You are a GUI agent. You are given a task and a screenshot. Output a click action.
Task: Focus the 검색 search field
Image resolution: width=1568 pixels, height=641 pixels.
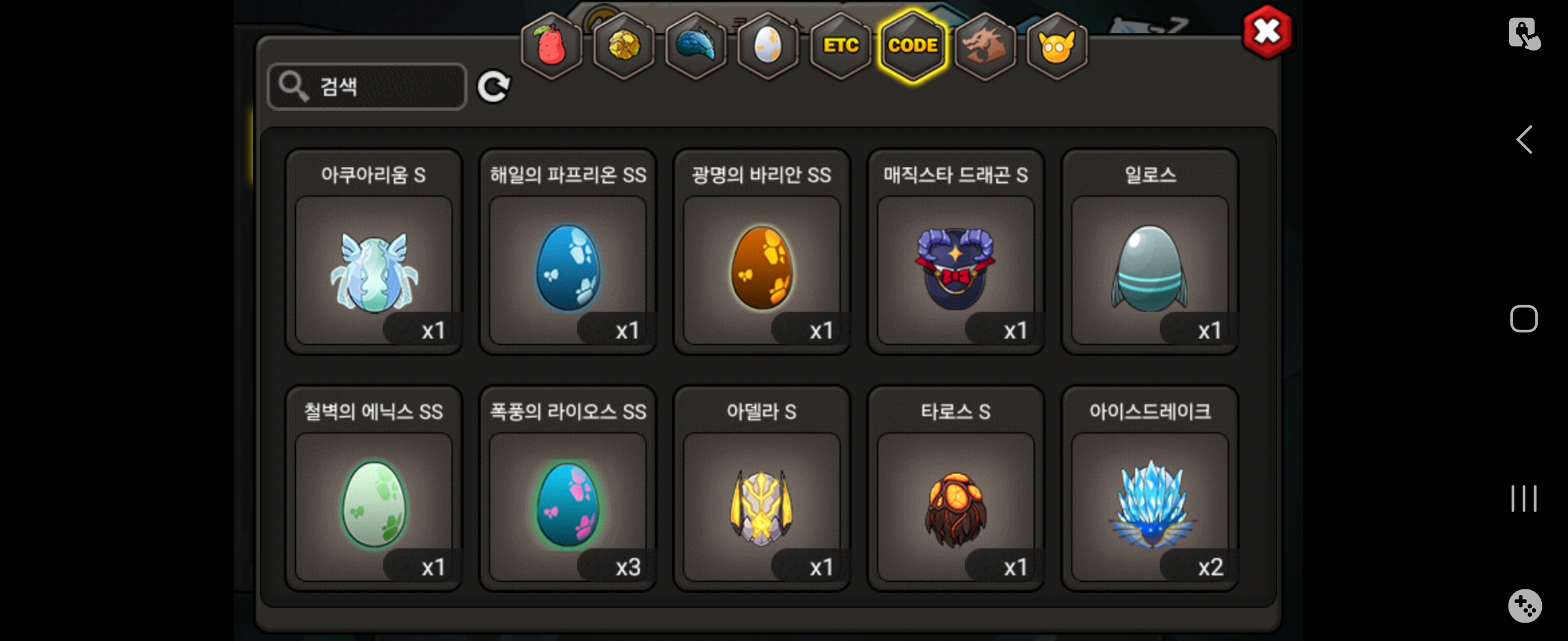pos(367,87)
